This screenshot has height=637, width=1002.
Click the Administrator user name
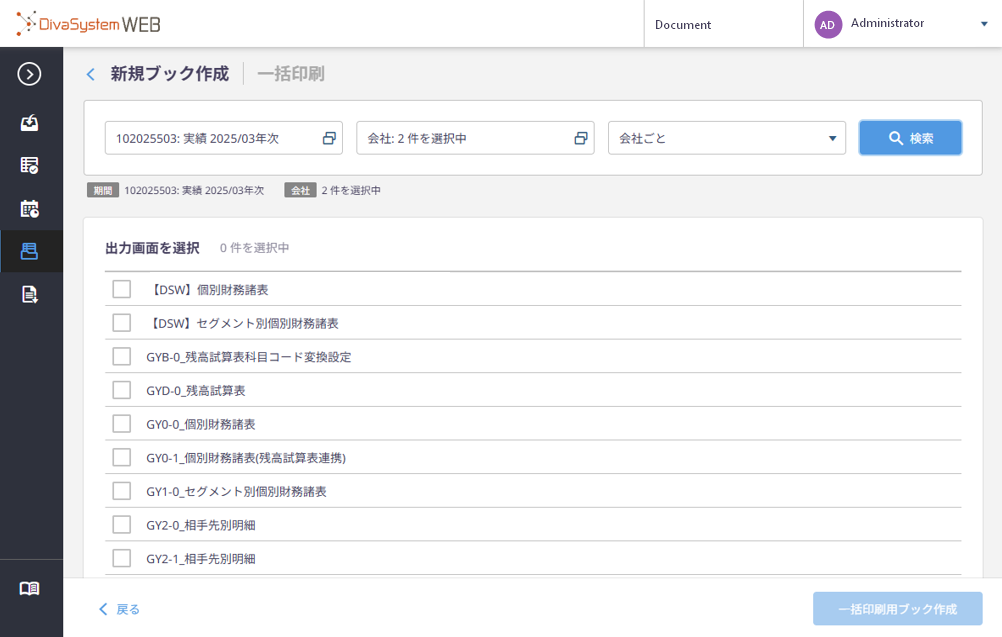tap(887, 23)
